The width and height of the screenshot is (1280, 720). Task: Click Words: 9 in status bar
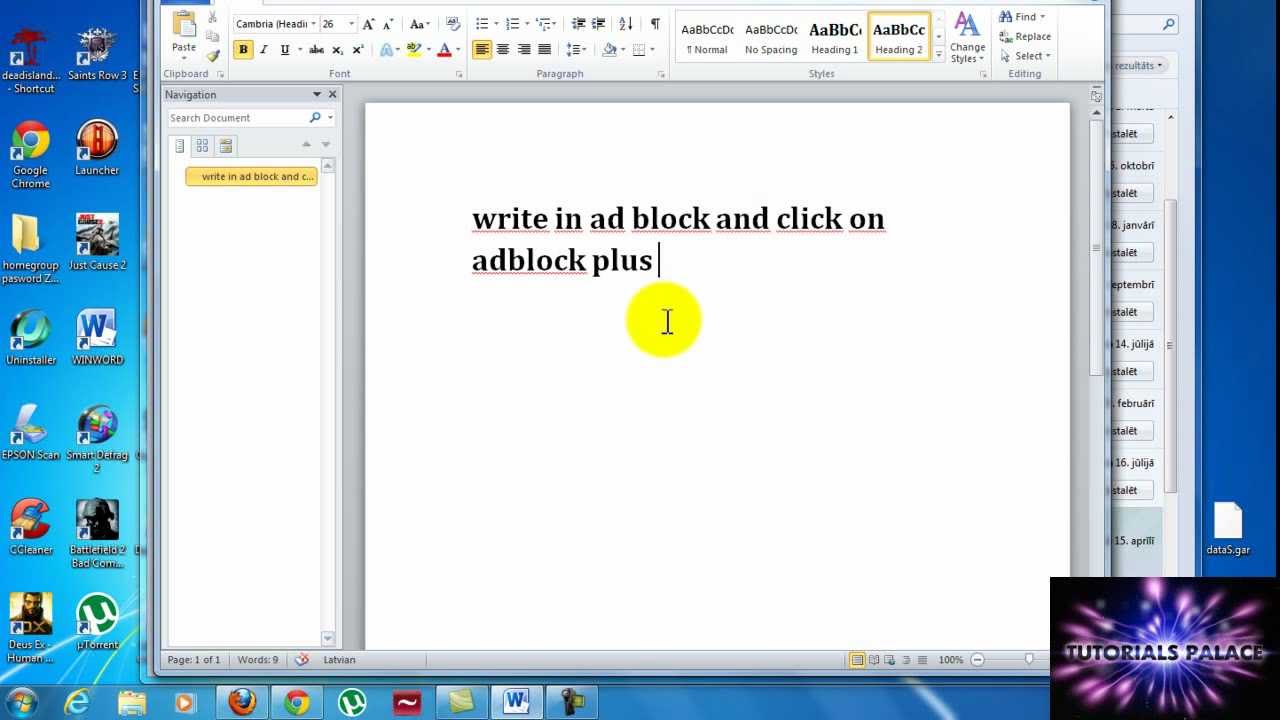(258, 660)
